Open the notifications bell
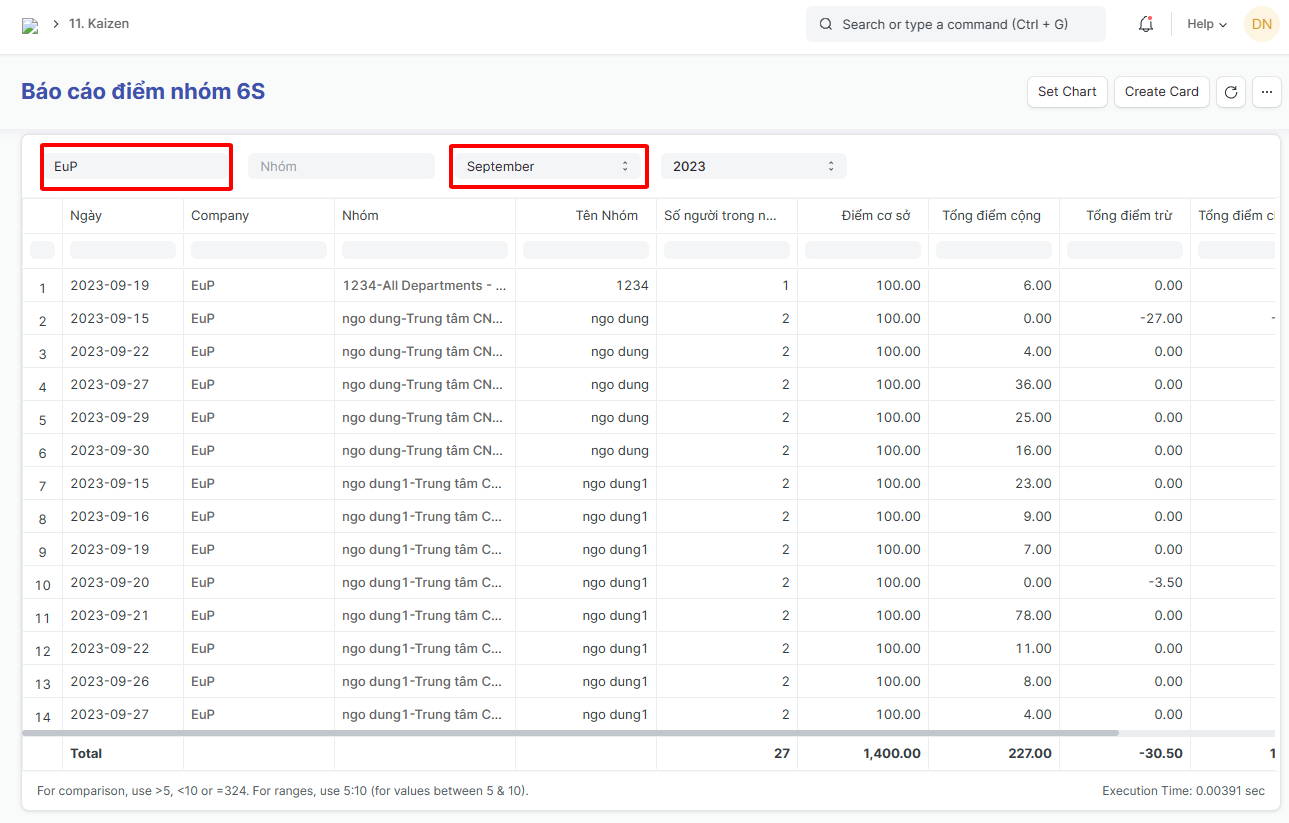This screenshot has height=823, width=1289. (x=1146, y=25)
